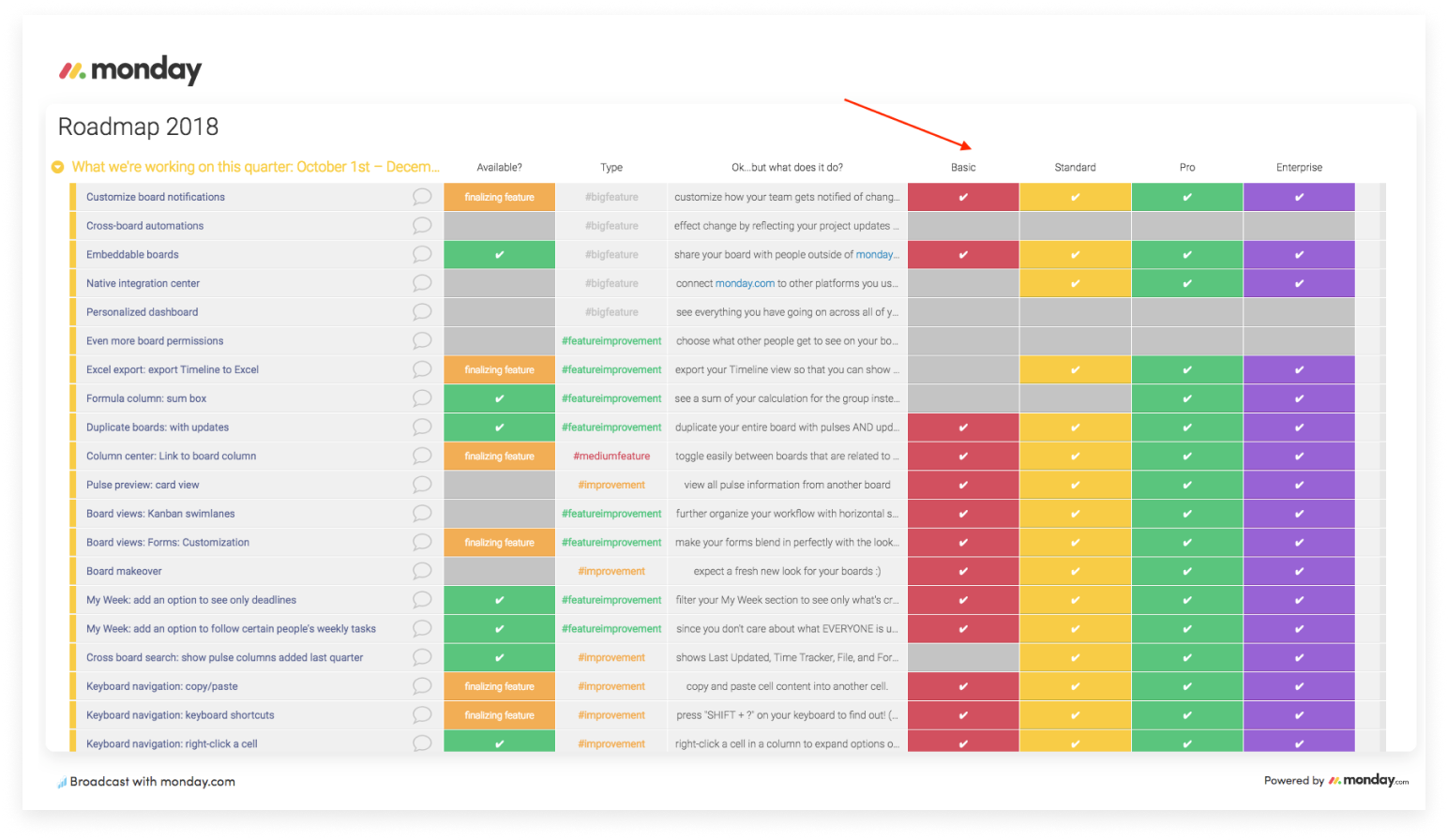Click Available checkmark for Cross board search
Screen dimensions: 1448x840
pos(499,657)
